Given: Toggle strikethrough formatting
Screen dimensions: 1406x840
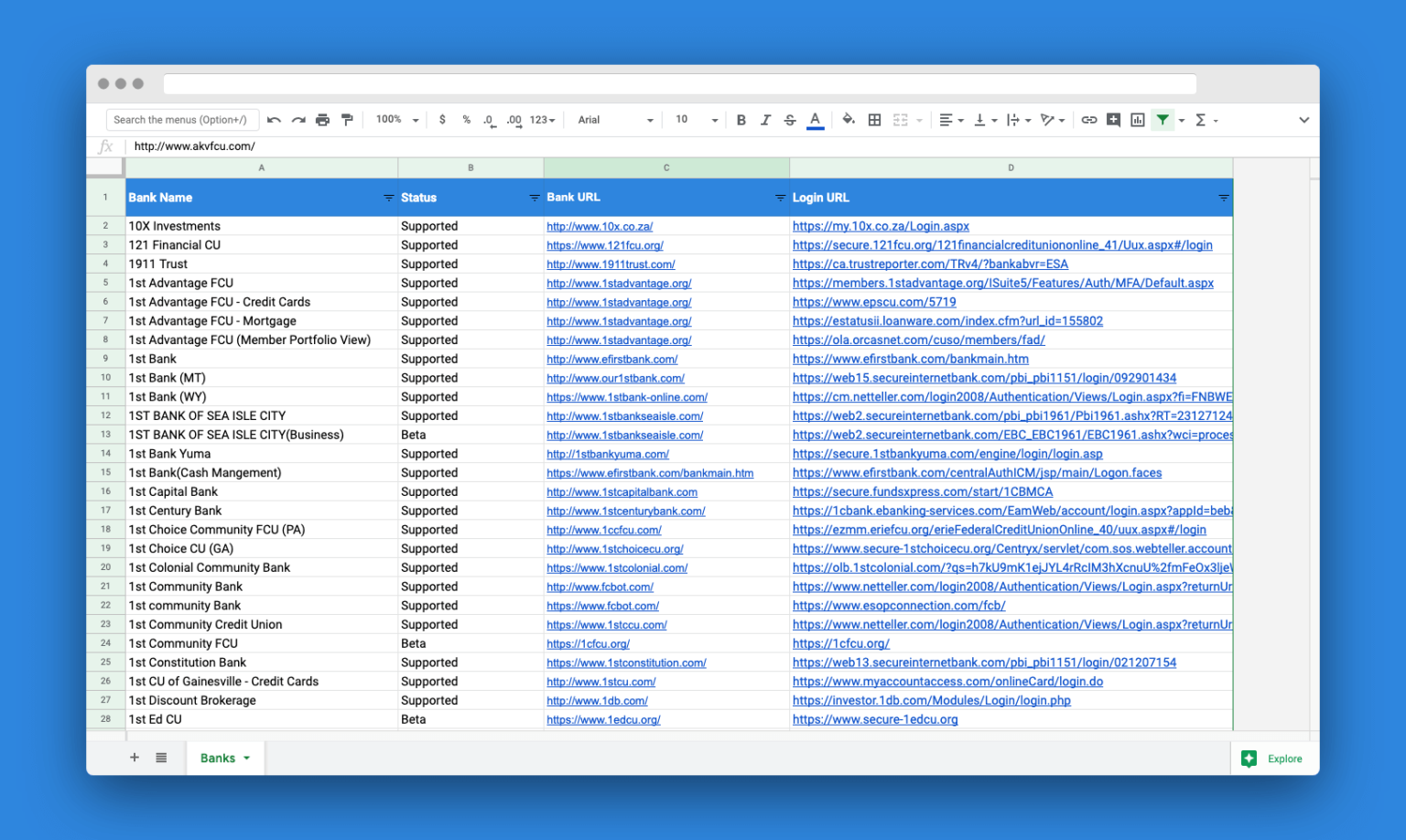Looking at the screenshot, I should click(x=790, y=120).
